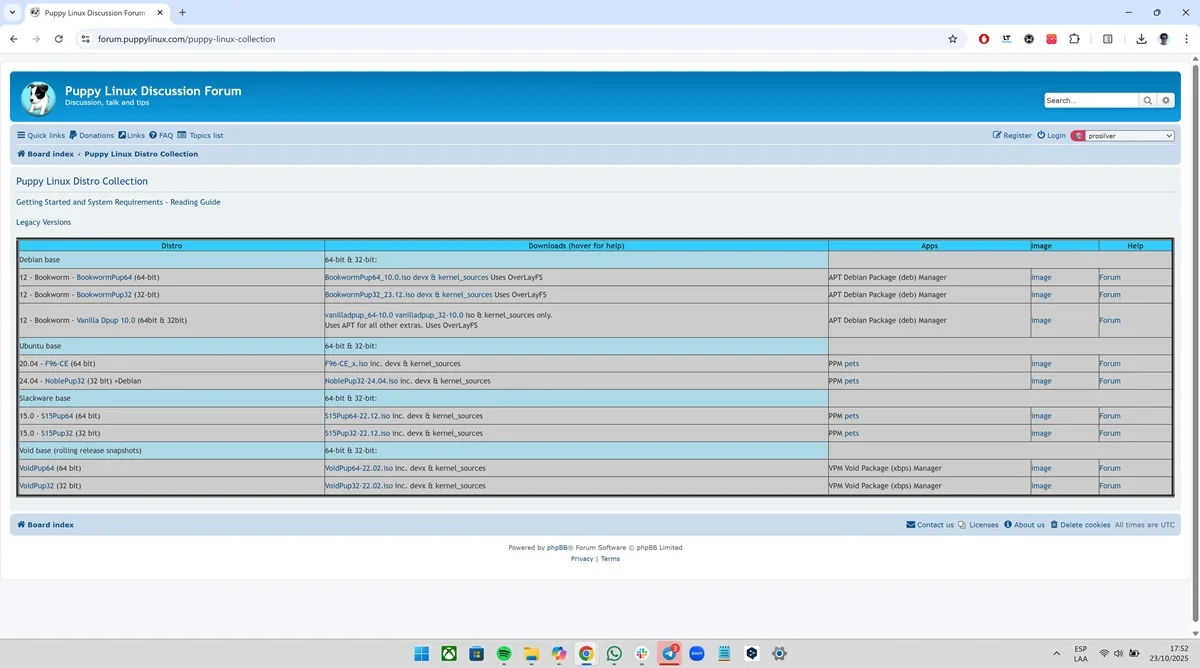Open Chrome downloads icon
The width and height of the screenshot is (1200, 668).
pos(1141,39)
